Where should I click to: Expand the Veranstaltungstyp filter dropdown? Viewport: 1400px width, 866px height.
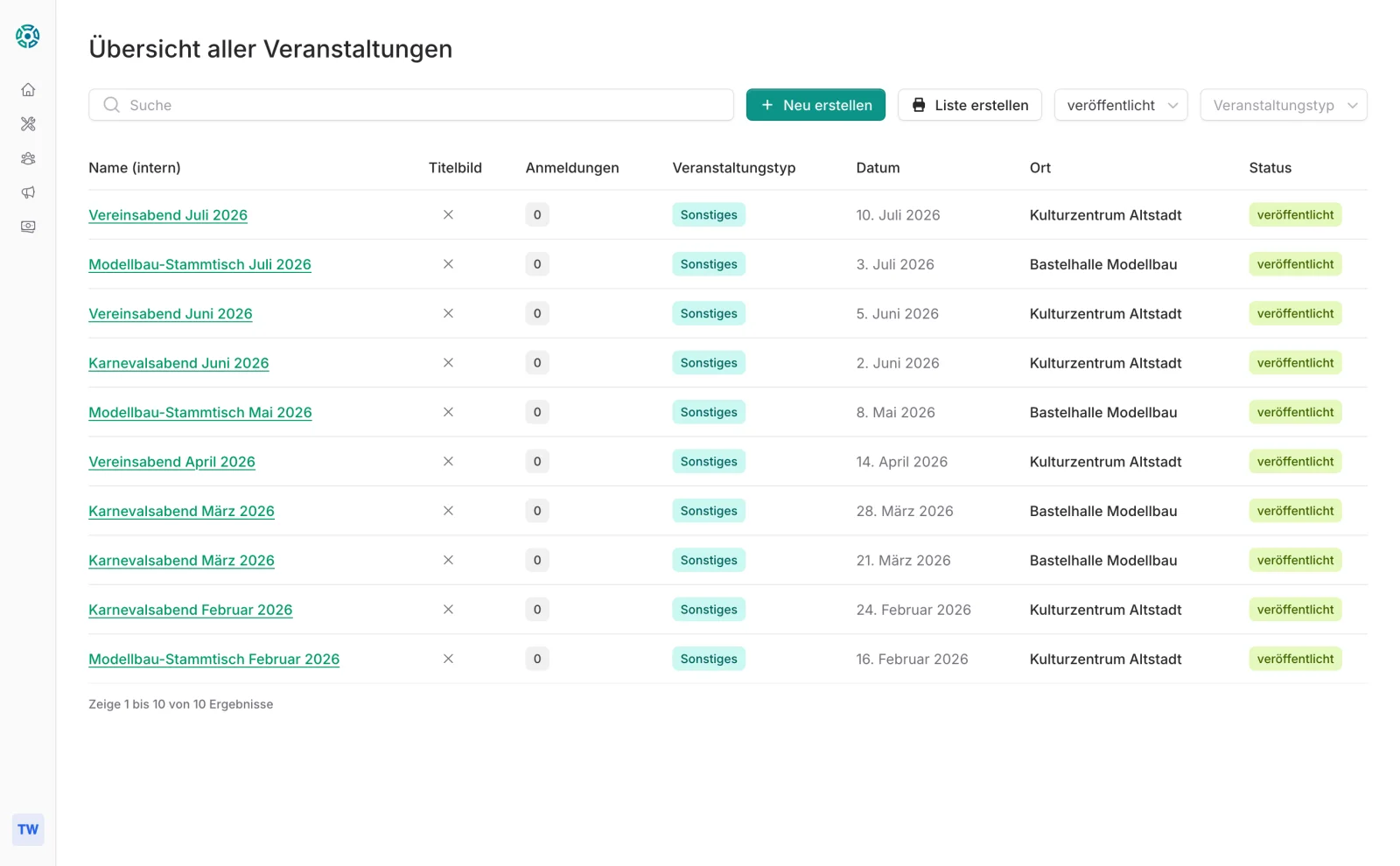pos(1284,105)
